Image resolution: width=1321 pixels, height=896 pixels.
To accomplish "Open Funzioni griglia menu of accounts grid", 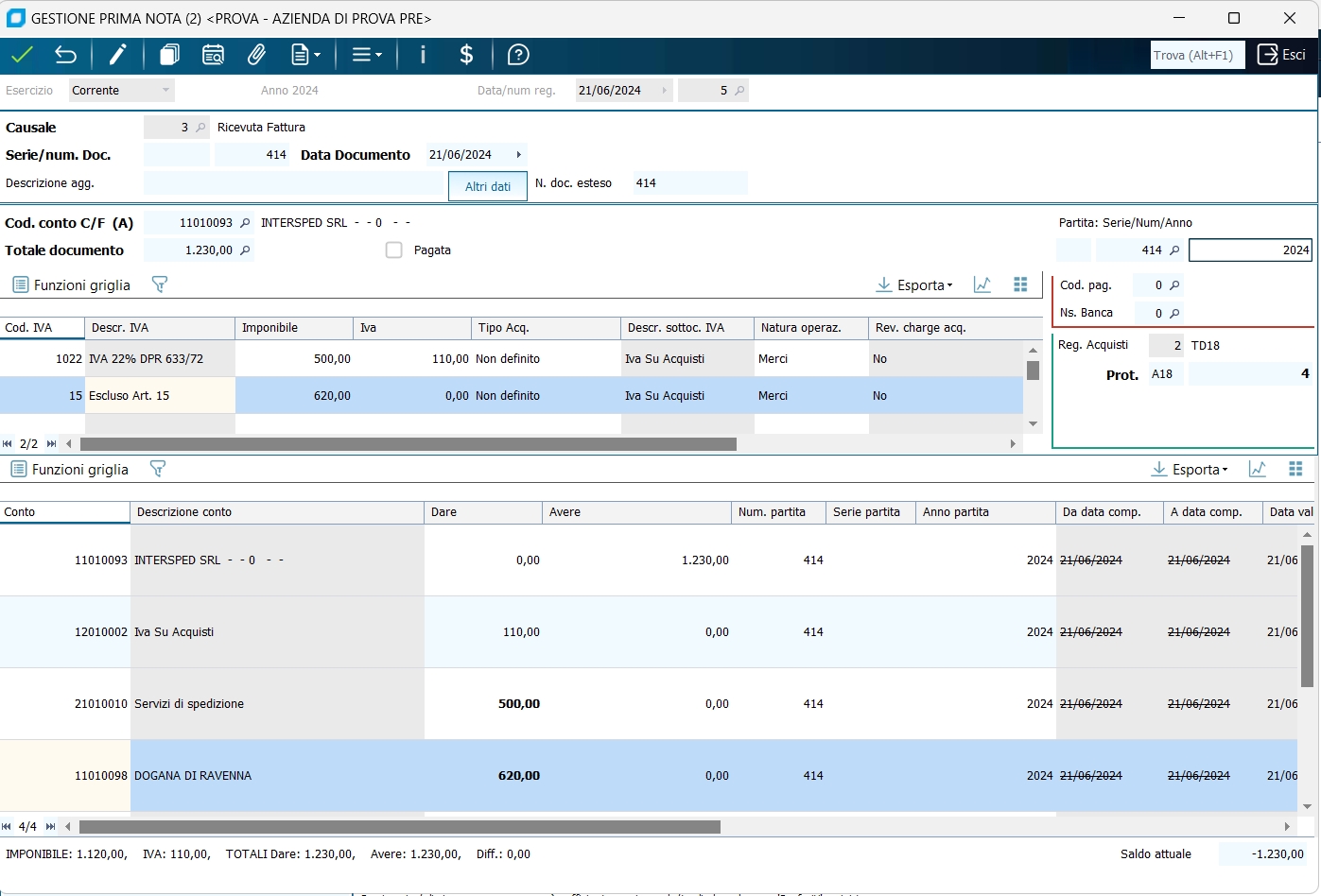I will point(70,470).
